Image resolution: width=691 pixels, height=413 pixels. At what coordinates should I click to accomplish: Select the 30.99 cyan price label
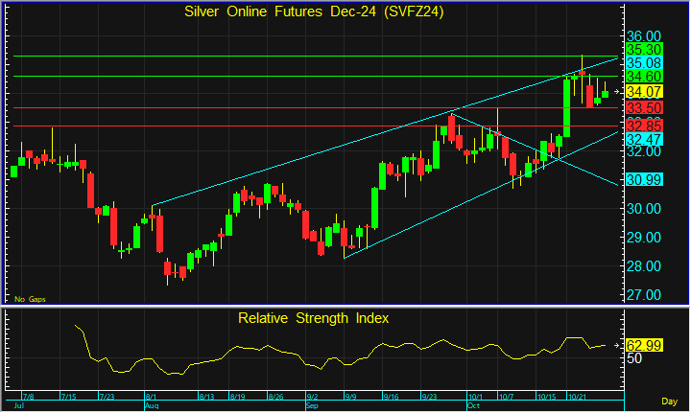[x=644, y=179]
